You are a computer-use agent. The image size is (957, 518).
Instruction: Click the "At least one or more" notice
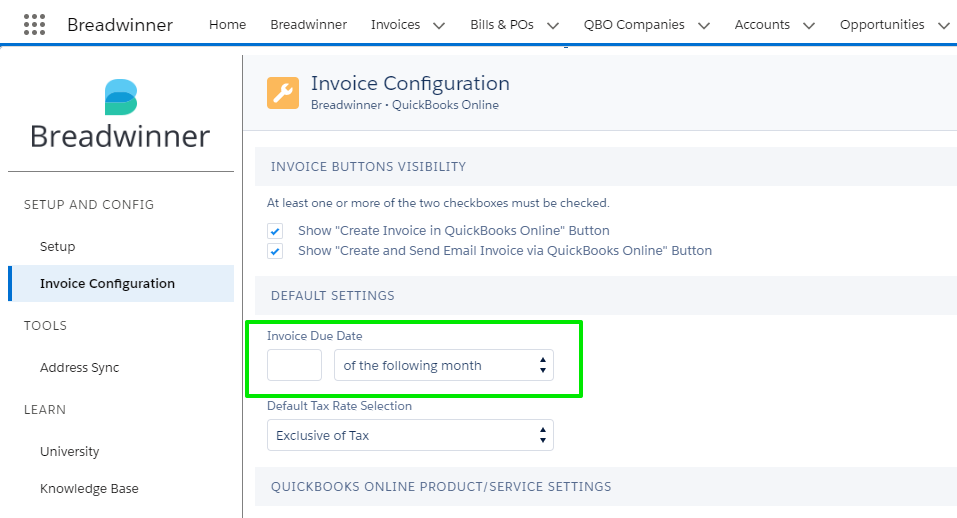pyautogui.click(x=438, y=203)
